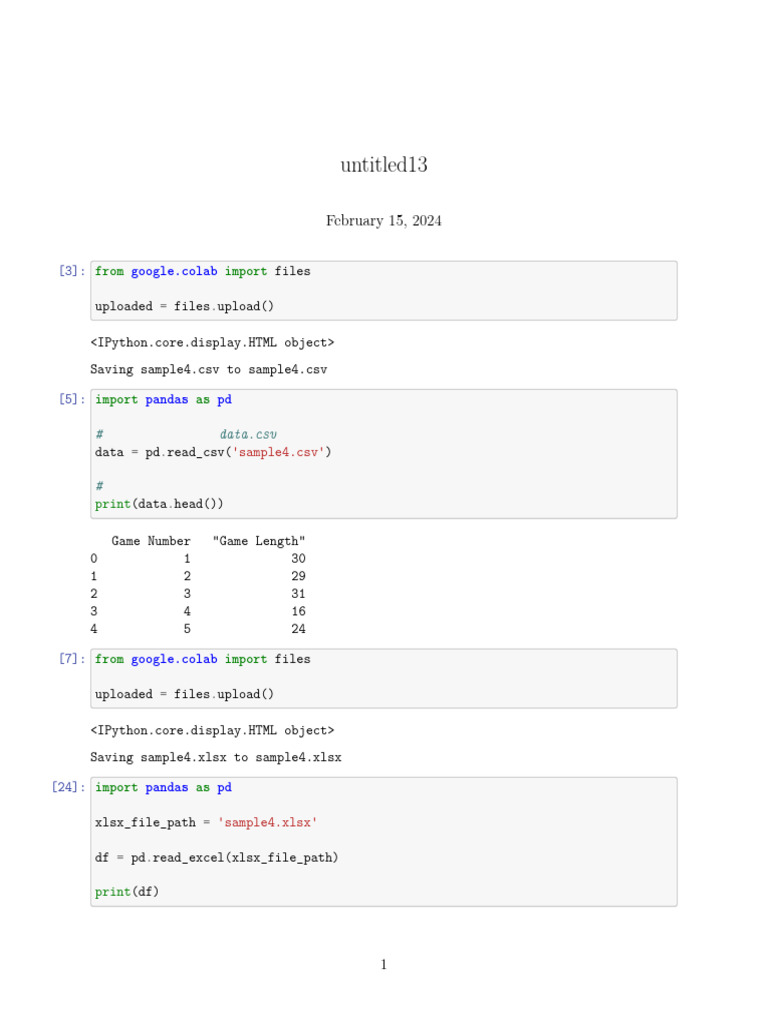Click "import pandas as pd" in cell [5]

[163, 399]
